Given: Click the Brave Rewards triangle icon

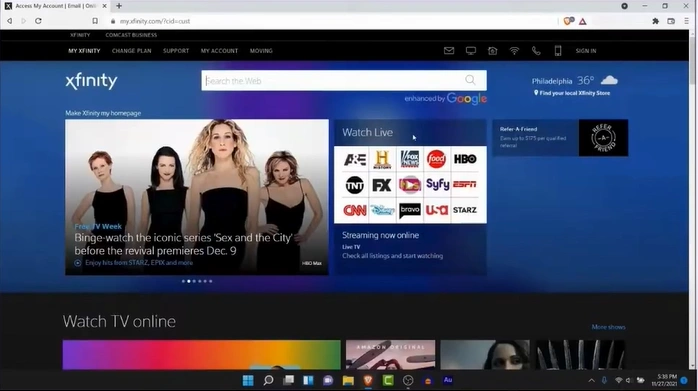Looking at the screenshot, I should tap(583, 21).
